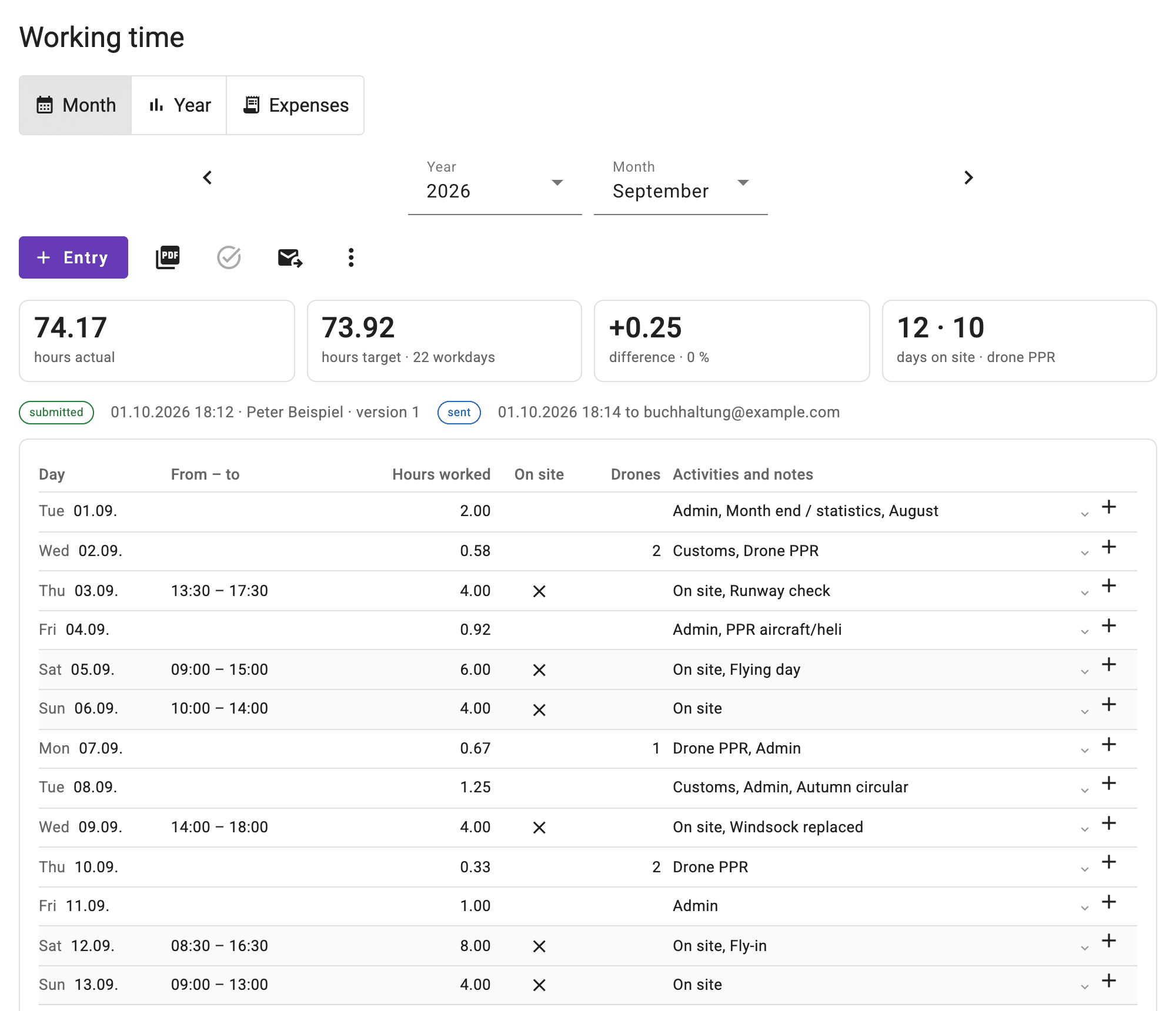Add entry on Sat 05.09. row
The image size is (1176, 1011).
(x=1109, y=665)
